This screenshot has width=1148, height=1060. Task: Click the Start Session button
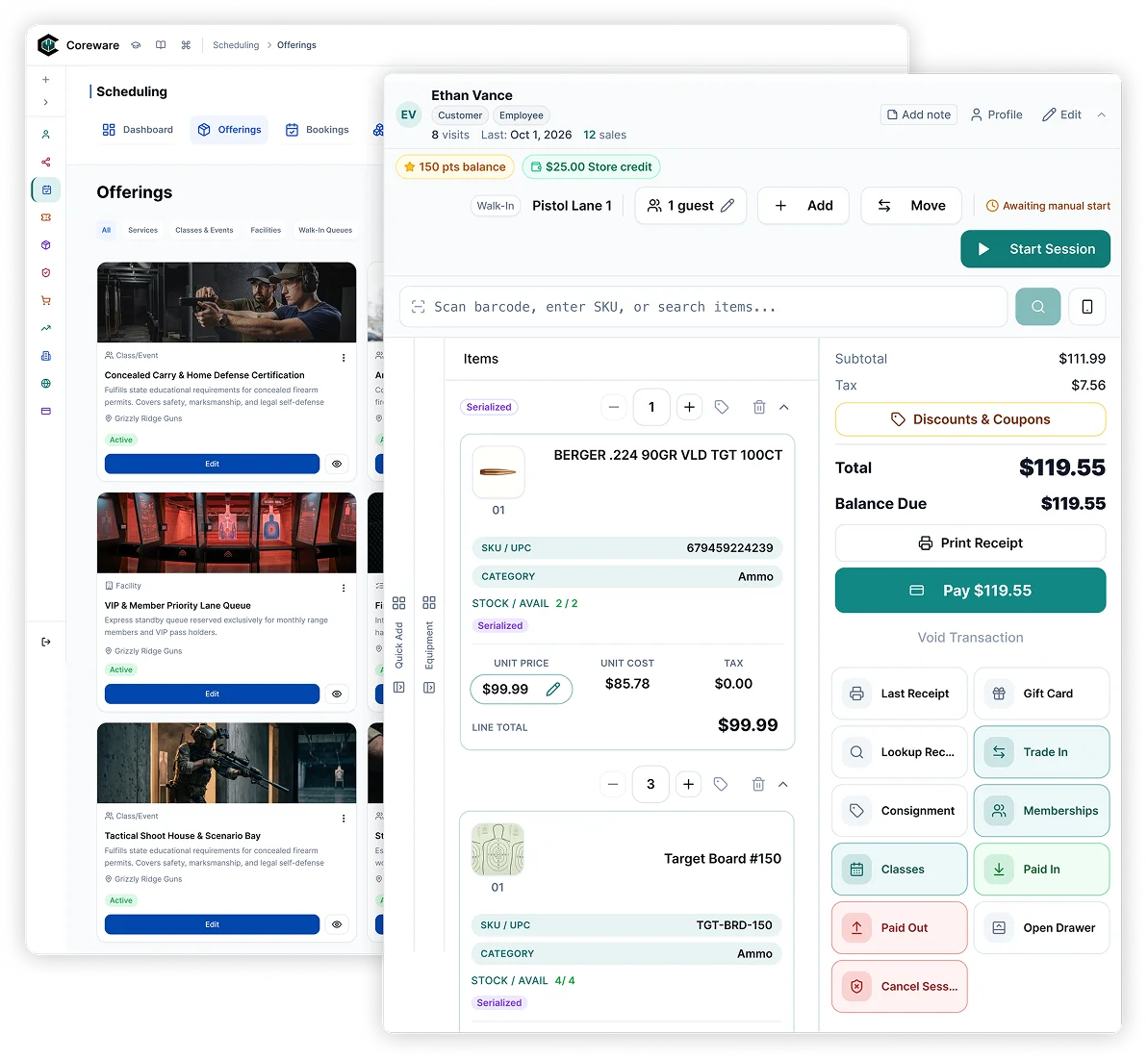point(1035,249)
